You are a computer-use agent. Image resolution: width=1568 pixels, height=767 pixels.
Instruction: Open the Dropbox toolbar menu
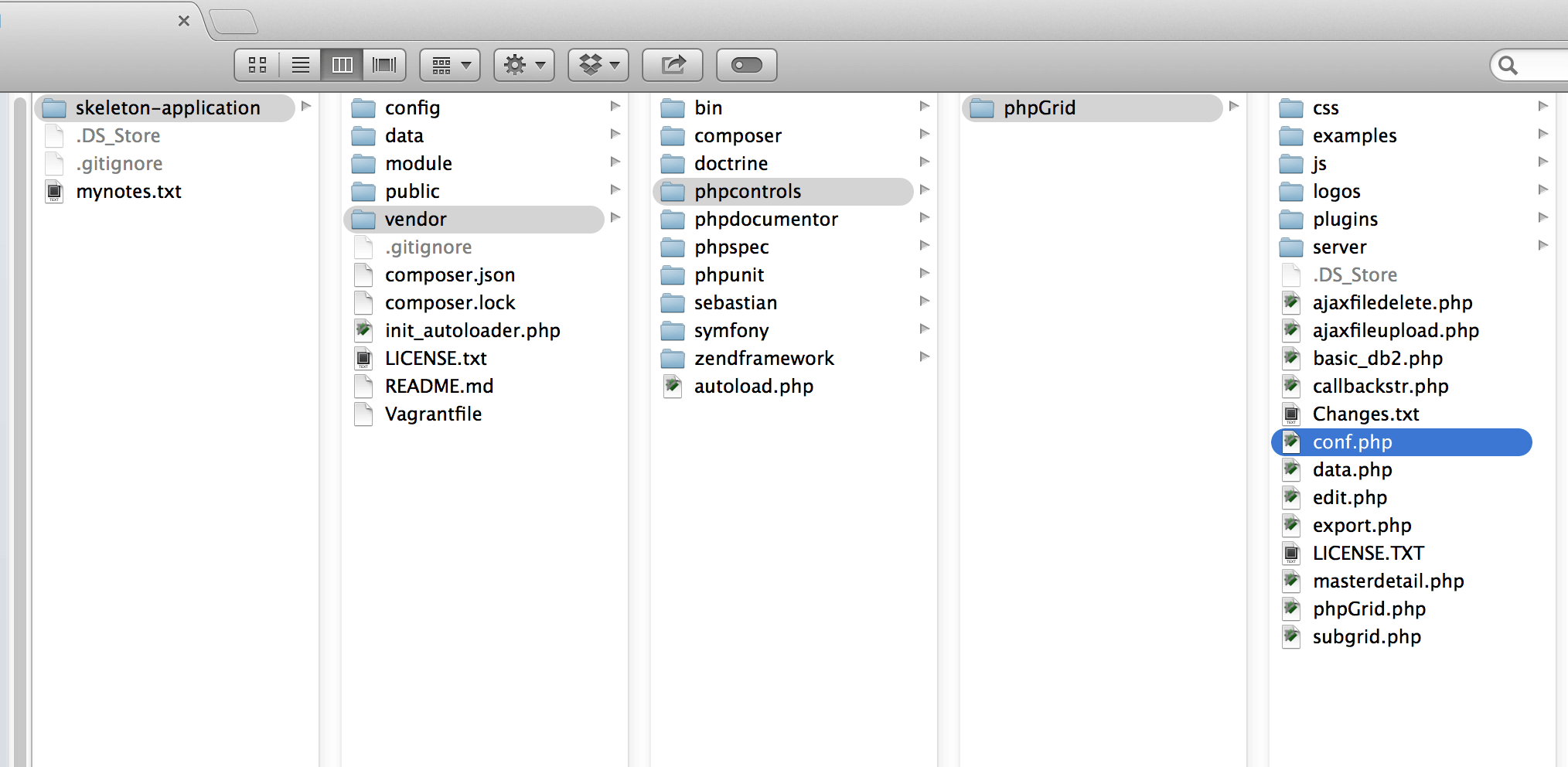tap(598, 65)
